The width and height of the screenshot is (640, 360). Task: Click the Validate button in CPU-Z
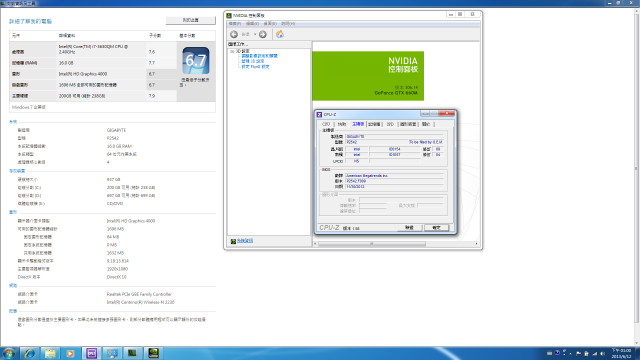pos(409,228)
